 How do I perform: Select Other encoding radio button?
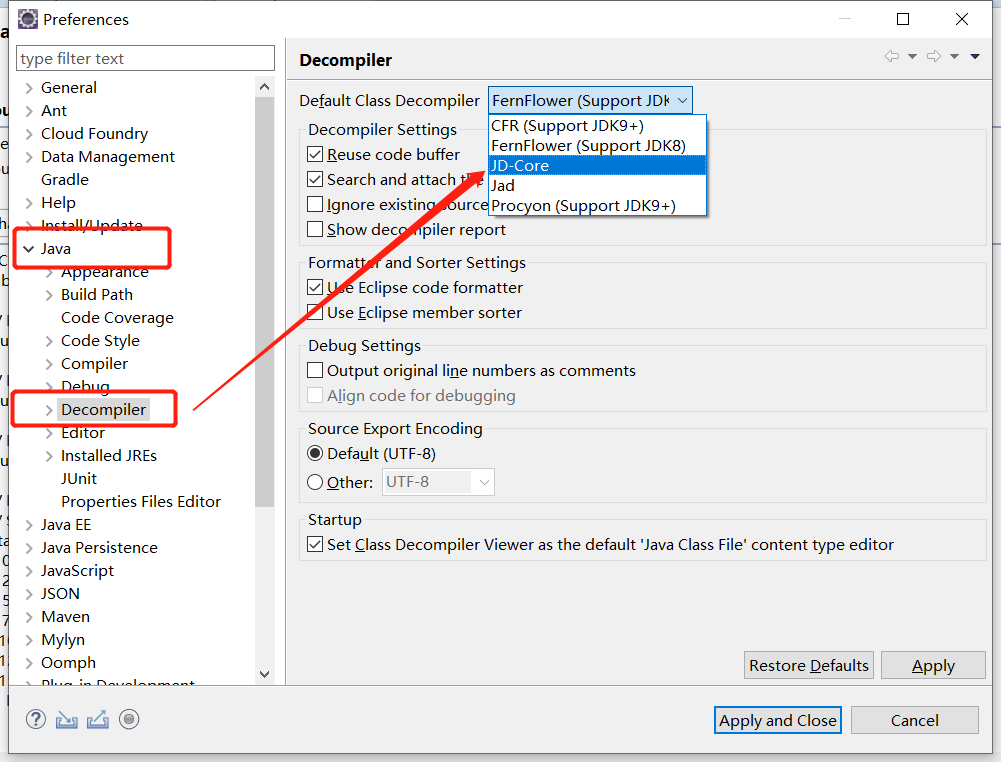point(315,482)
